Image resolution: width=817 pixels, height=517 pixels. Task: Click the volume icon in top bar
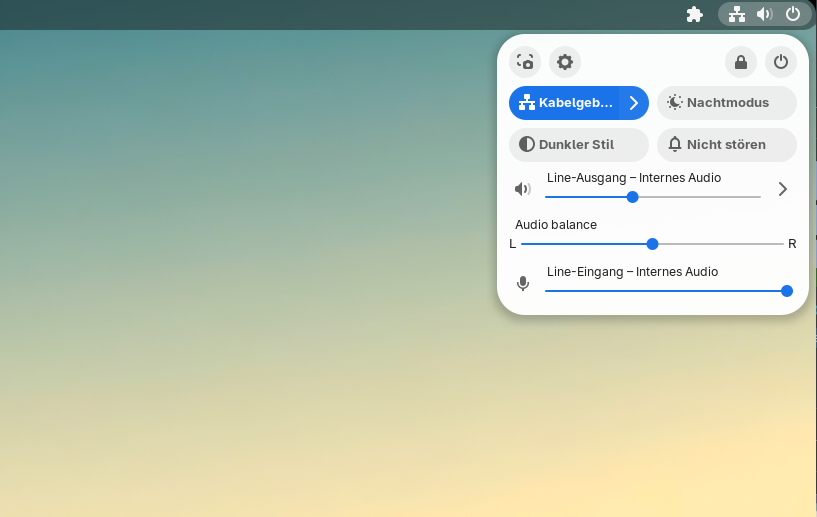point(765,14)
